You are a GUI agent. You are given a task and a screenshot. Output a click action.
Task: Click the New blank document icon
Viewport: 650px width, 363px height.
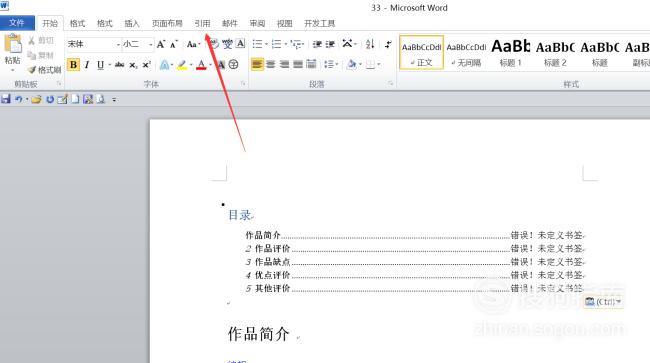(75, 99)
